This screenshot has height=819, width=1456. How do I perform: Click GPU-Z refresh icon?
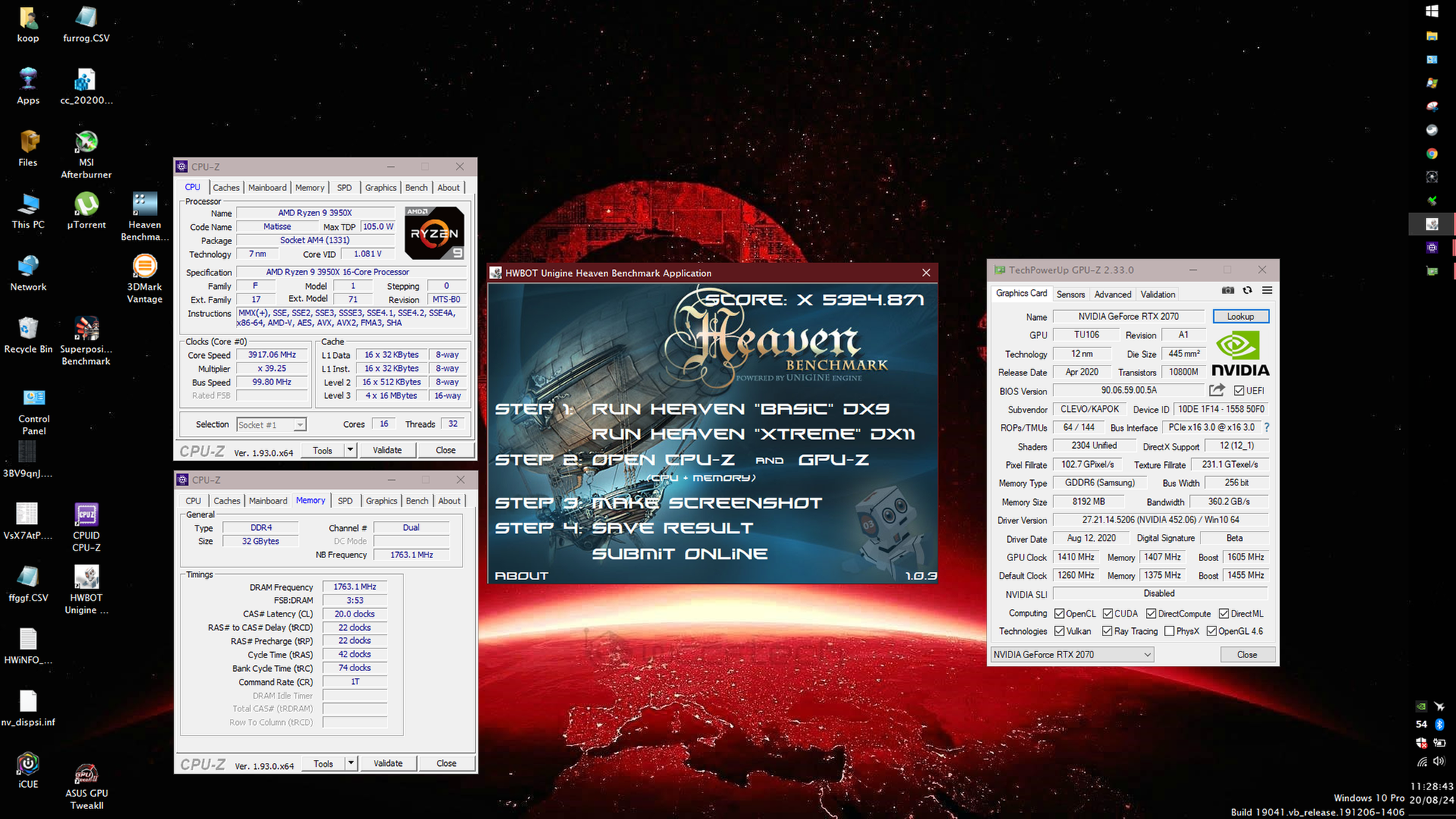1247,290
